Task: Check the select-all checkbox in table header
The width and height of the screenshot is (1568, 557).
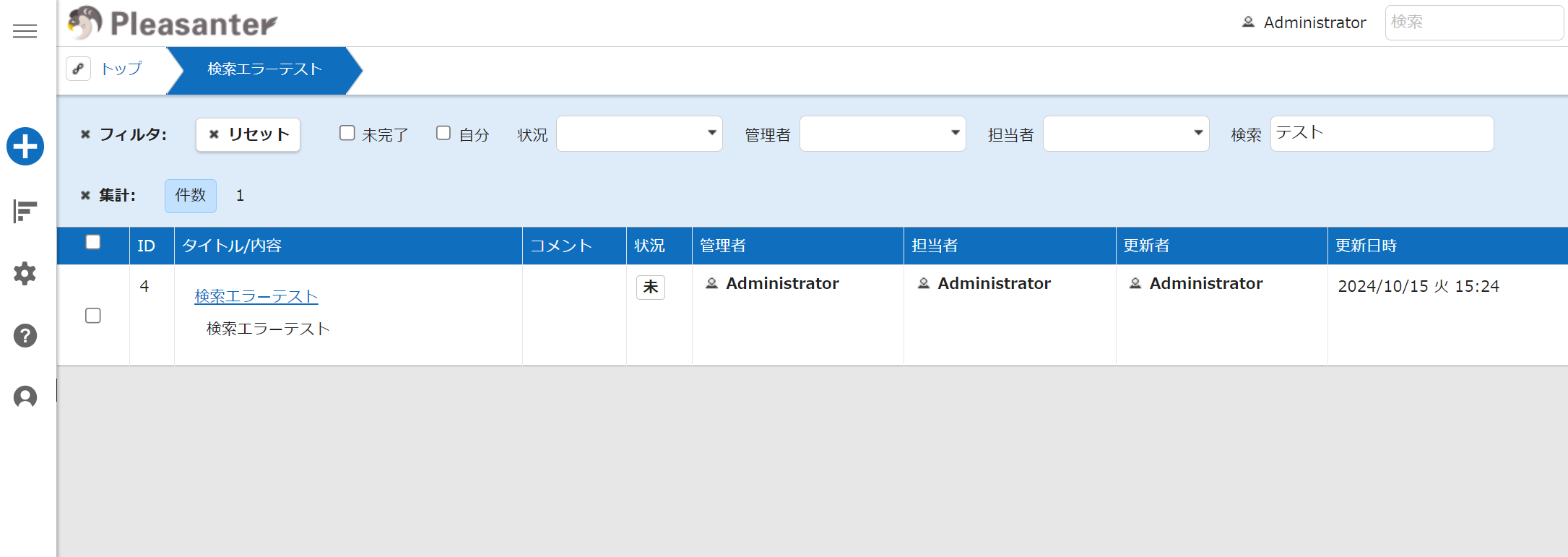Action: coord(93,242)
